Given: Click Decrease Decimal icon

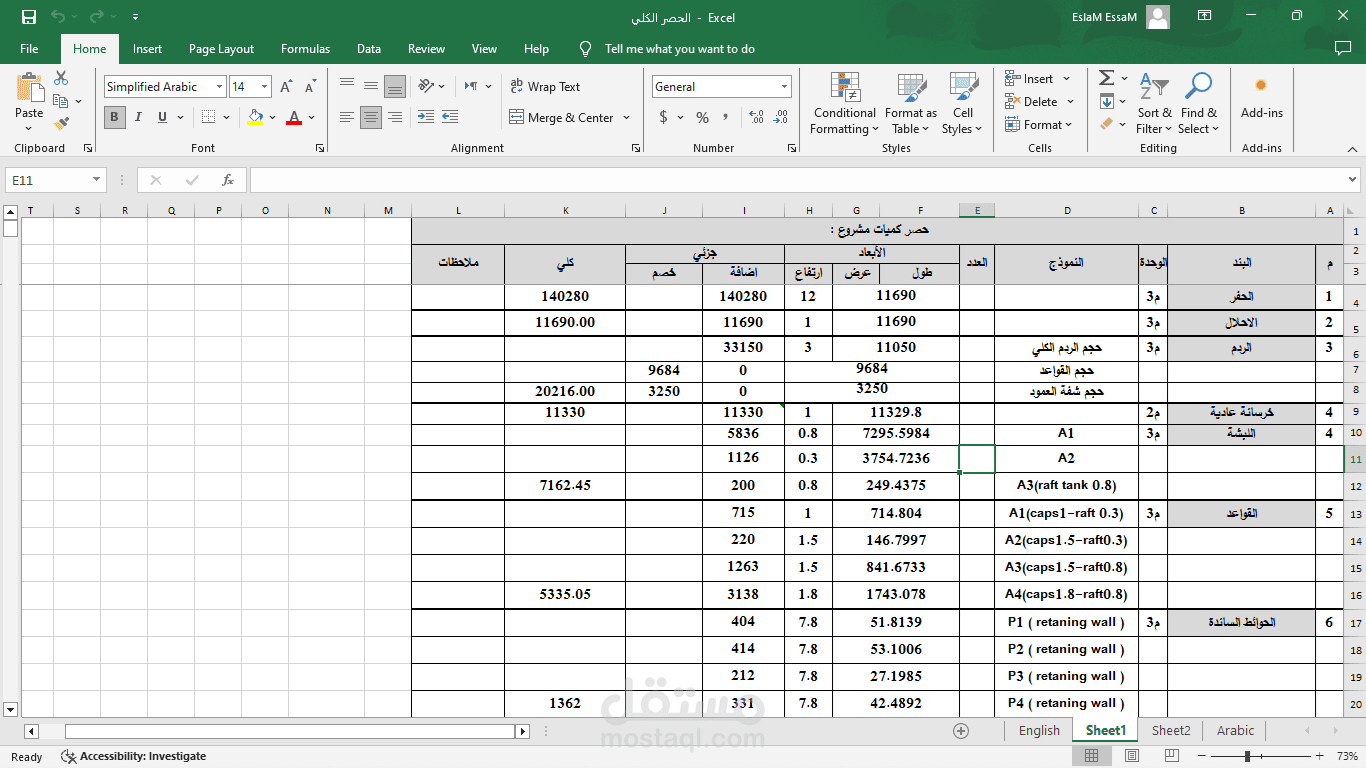Looking at the screenshot, I should coord(781,117).
